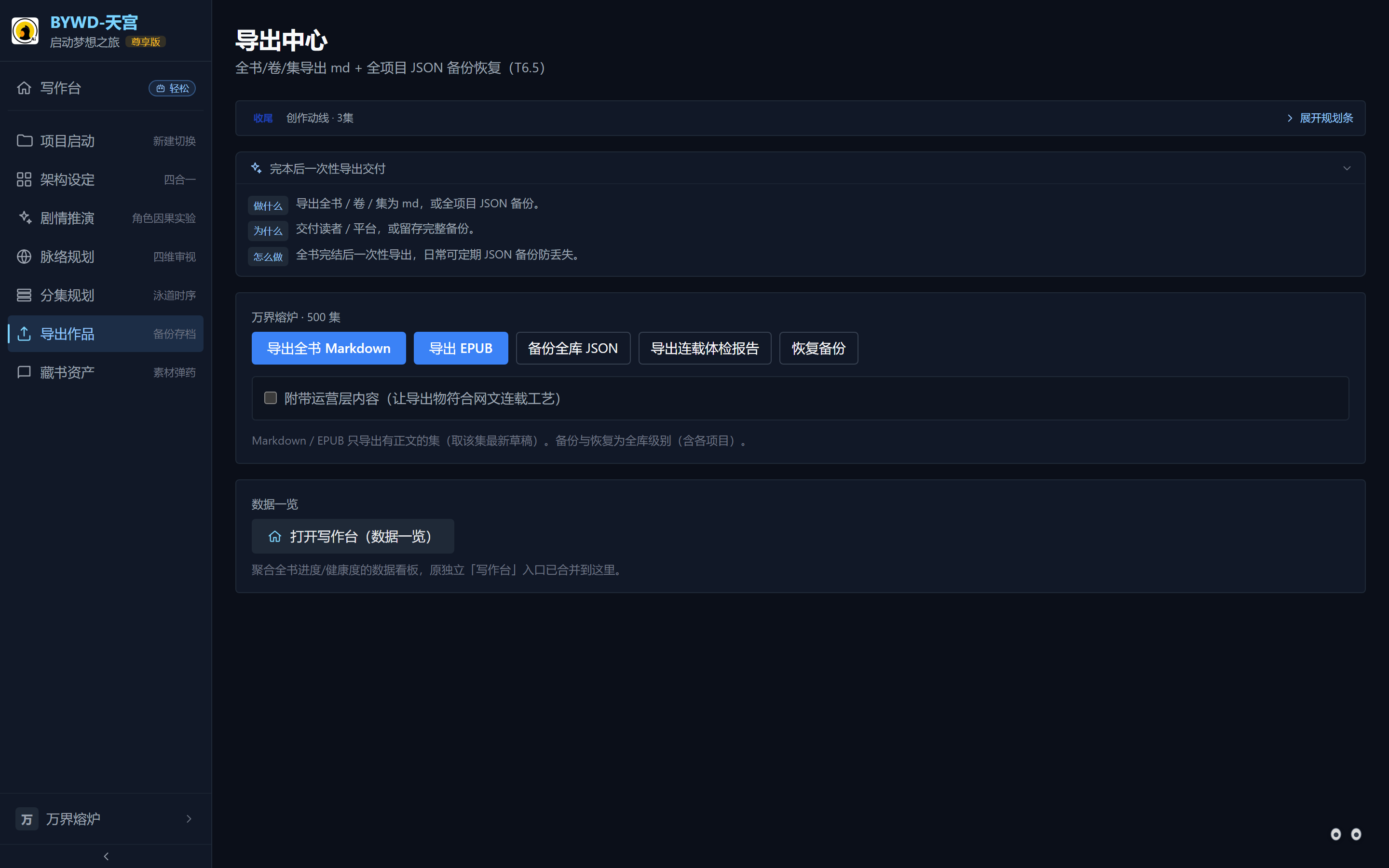Collapse the 完本后一次性导出交付 panel chevron

point(1347,168)
